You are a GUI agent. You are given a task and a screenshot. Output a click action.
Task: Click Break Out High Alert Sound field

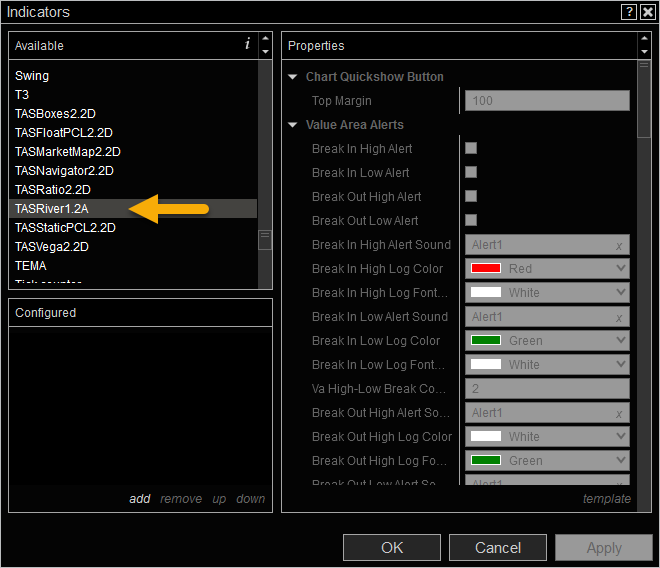[547, 413]
